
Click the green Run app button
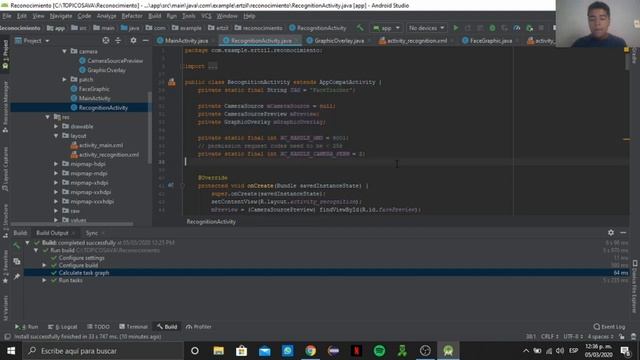pyautogui.click(x=456, y=28)
